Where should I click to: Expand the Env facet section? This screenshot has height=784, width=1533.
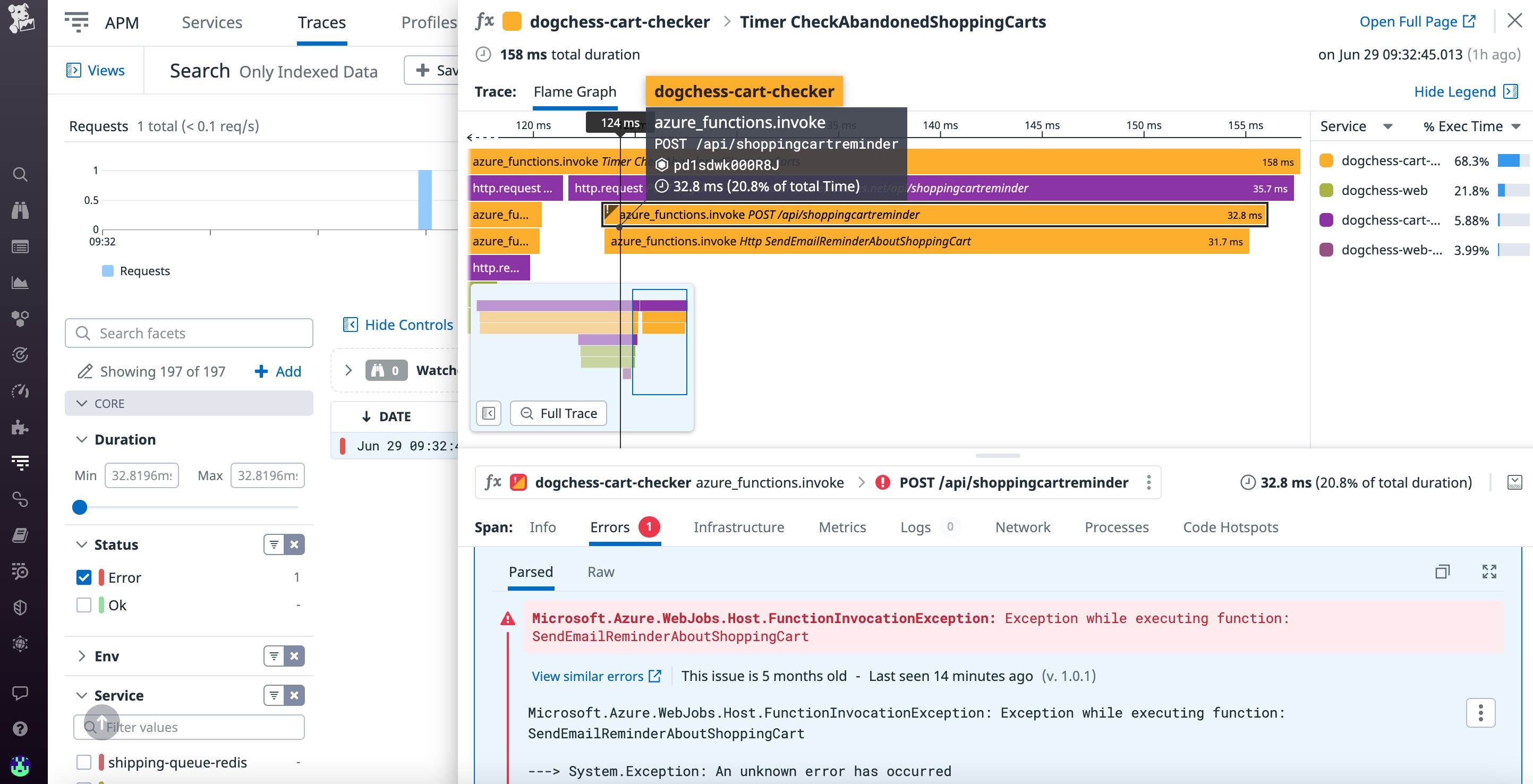[82, 656]
